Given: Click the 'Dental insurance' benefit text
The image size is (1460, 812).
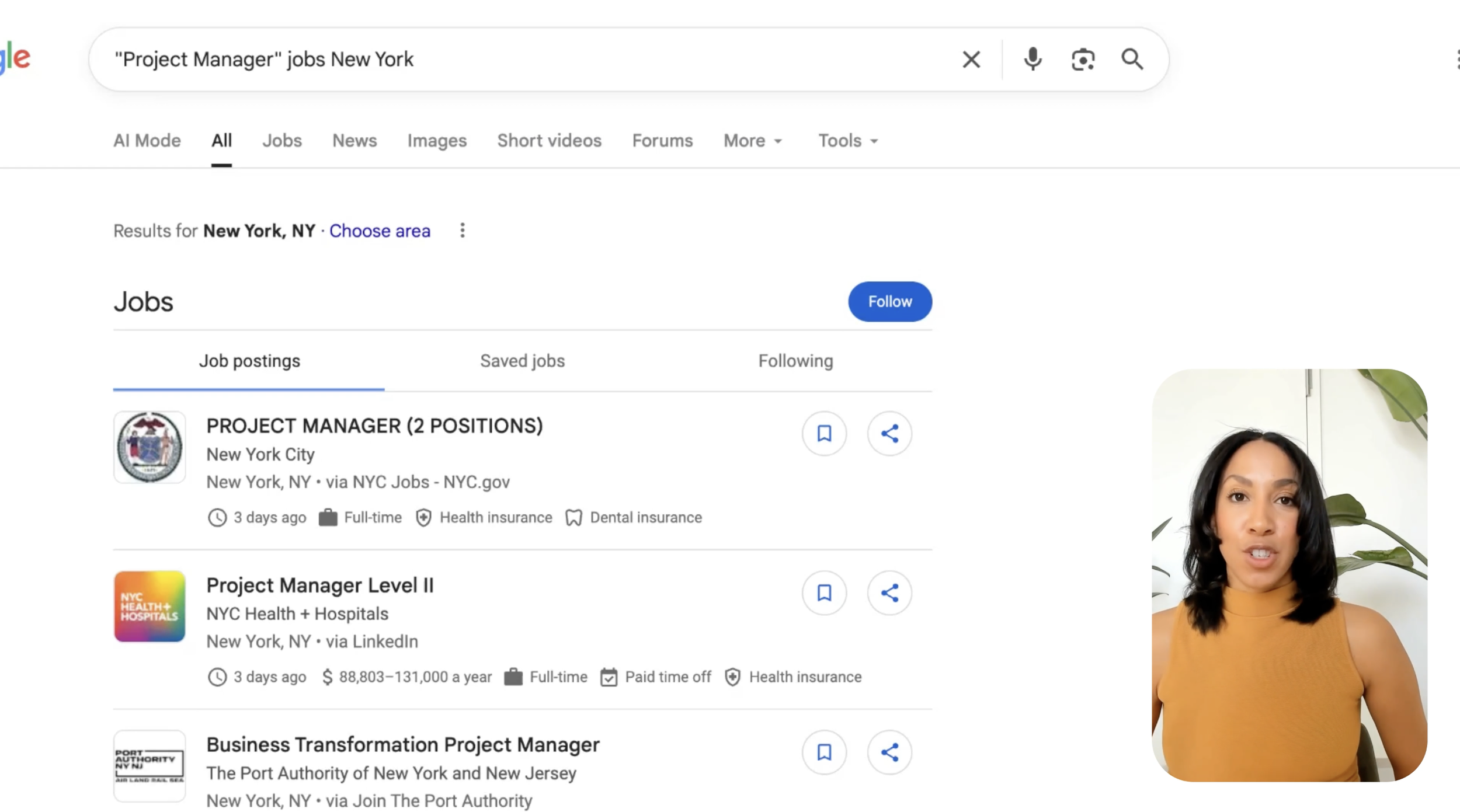Looking at the screenshot, I should pyautogui.click(x=646, y=517).
